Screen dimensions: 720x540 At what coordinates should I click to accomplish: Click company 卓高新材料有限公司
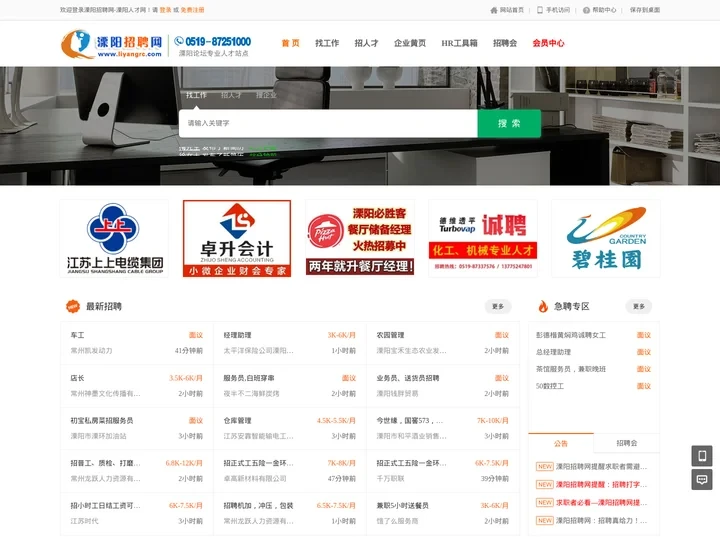click(x=255, y=478)
